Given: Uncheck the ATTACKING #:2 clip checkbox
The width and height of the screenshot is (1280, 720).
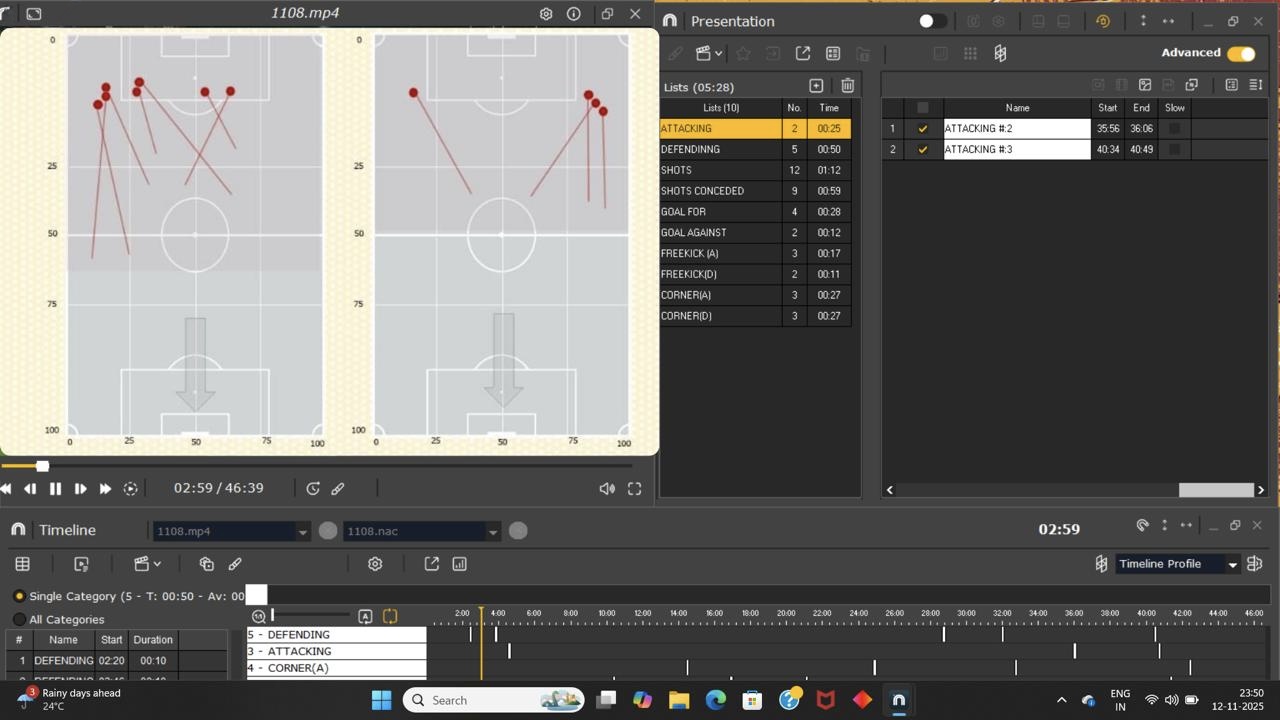Looking at the screenshot, I should coord(922,129).
